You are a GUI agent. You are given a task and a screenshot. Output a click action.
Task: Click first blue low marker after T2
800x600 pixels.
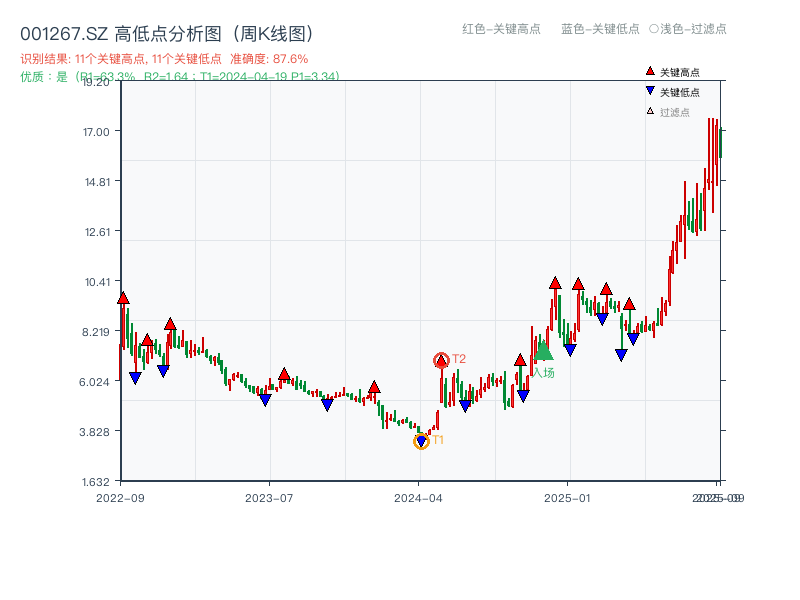pos(465,406)
